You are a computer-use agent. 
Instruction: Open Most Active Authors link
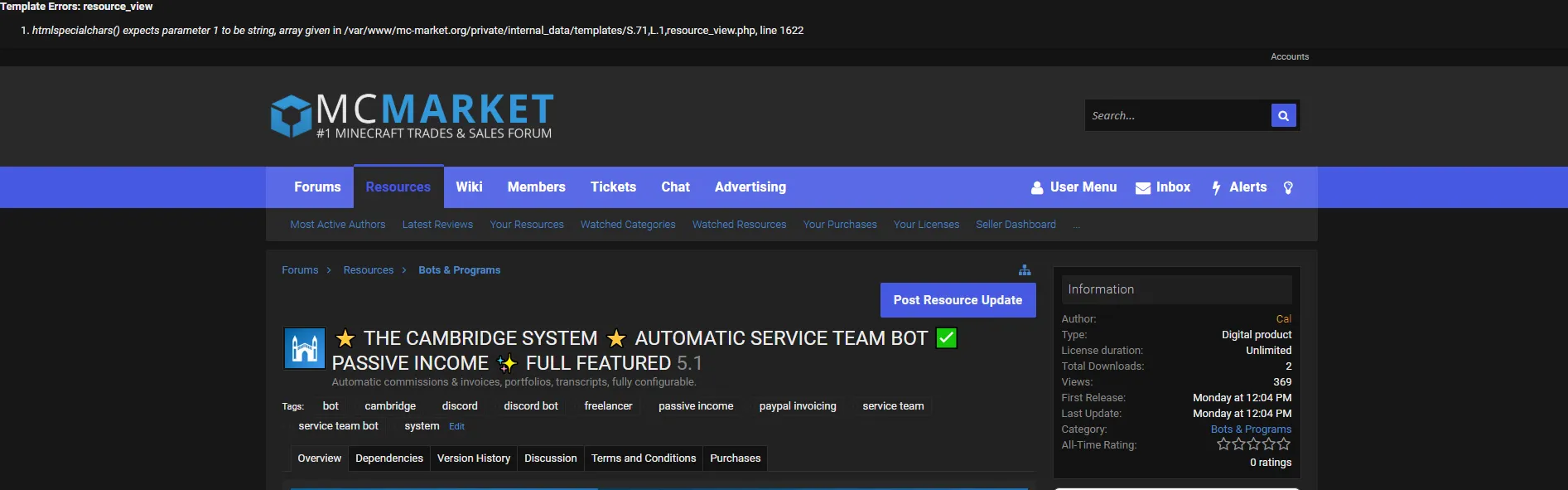[x=338, y=225]
